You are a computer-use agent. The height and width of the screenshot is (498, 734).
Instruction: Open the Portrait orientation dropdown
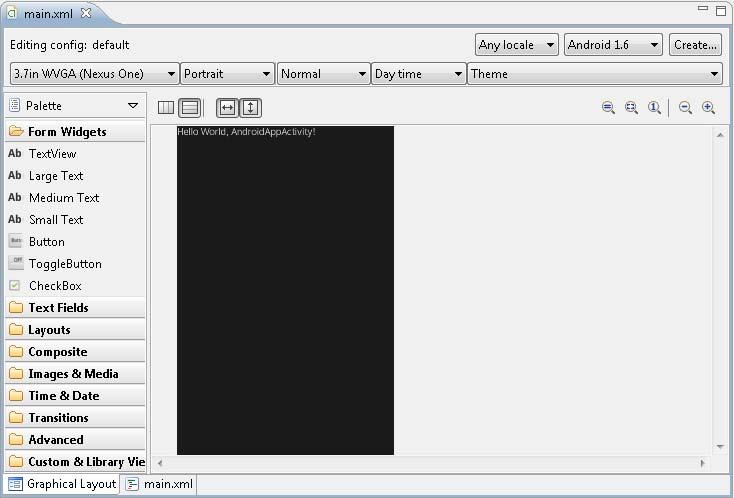(228, 74)
